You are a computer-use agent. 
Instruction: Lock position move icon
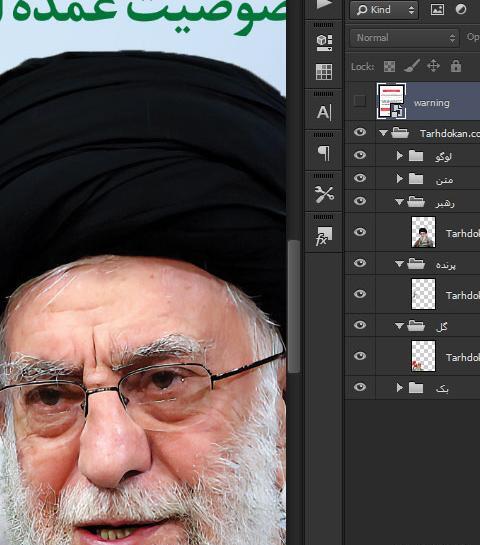tap(433, 66)
